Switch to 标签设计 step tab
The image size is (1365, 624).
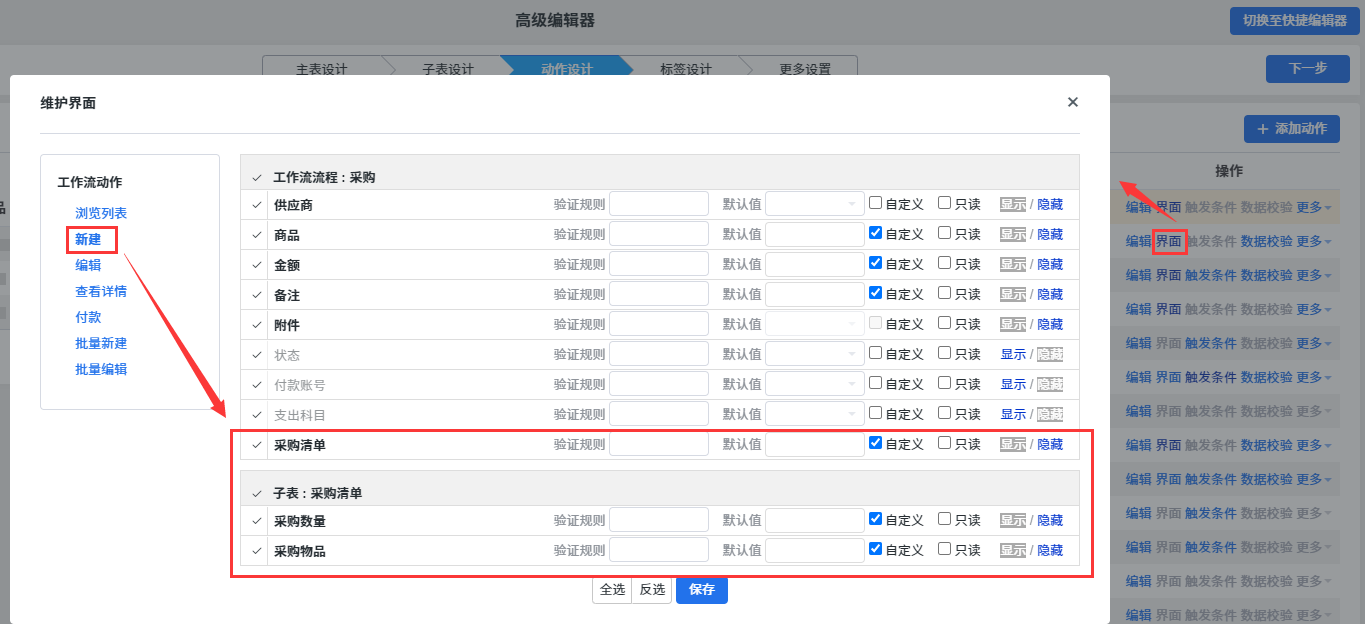click(686, 69)
